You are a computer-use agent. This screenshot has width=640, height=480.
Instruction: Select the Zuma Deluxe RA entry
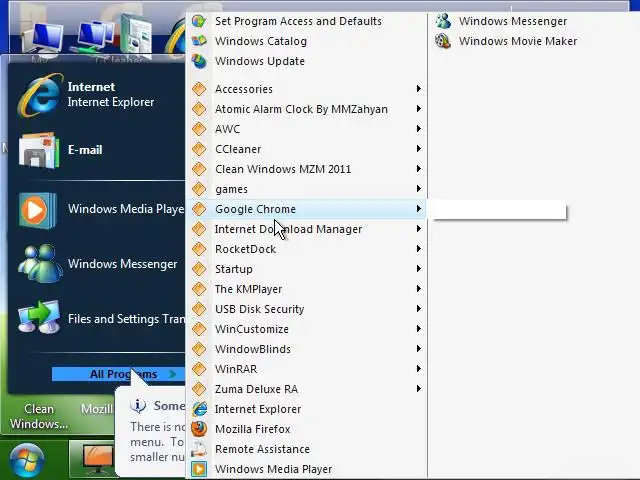tap(306, 389)
